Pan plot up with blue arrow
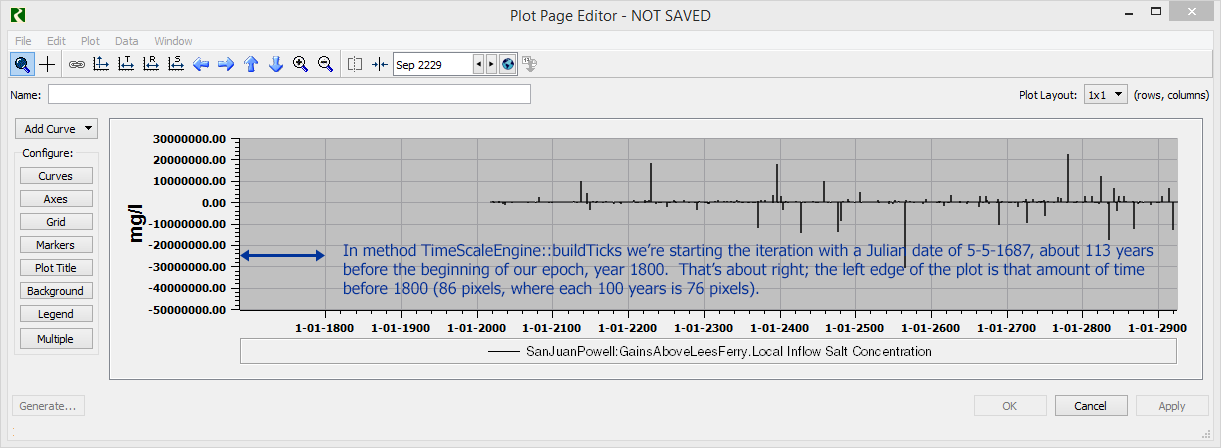1221x448 pixels. tap(251, 64)
